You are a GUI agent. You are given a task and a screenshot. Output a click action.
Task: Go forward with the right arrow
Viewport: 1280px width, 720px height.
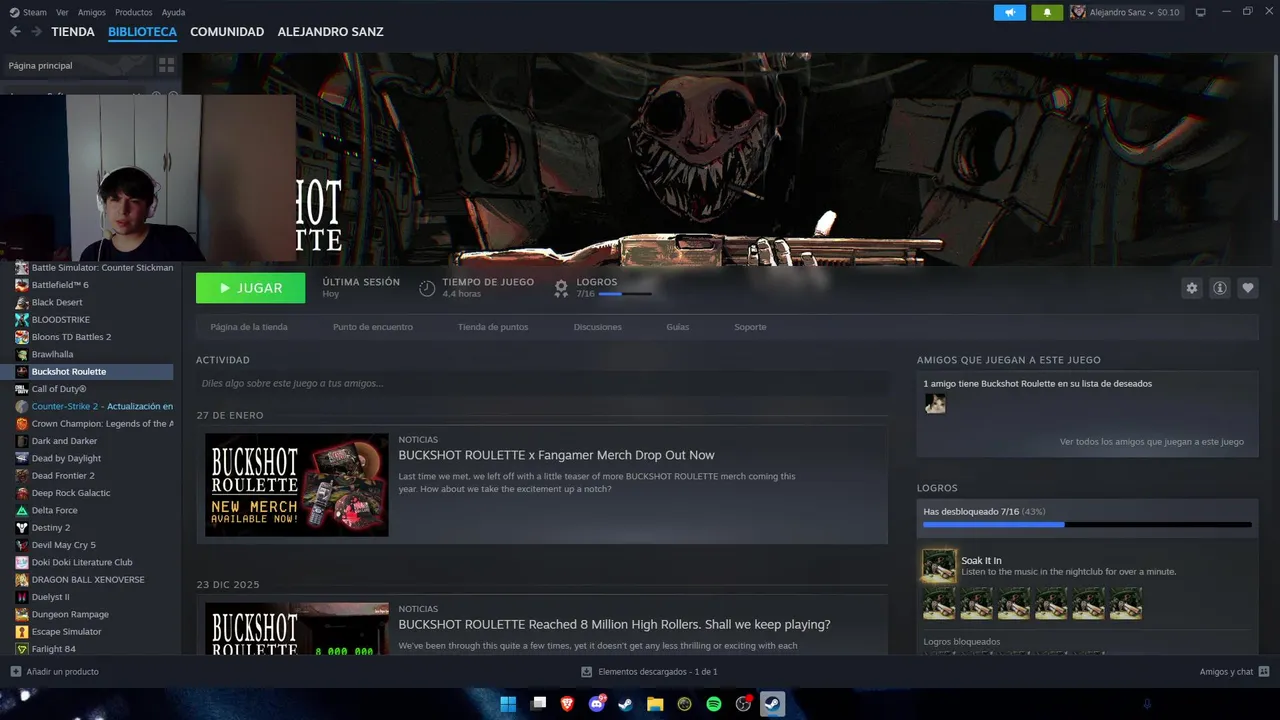coord(36,32)
